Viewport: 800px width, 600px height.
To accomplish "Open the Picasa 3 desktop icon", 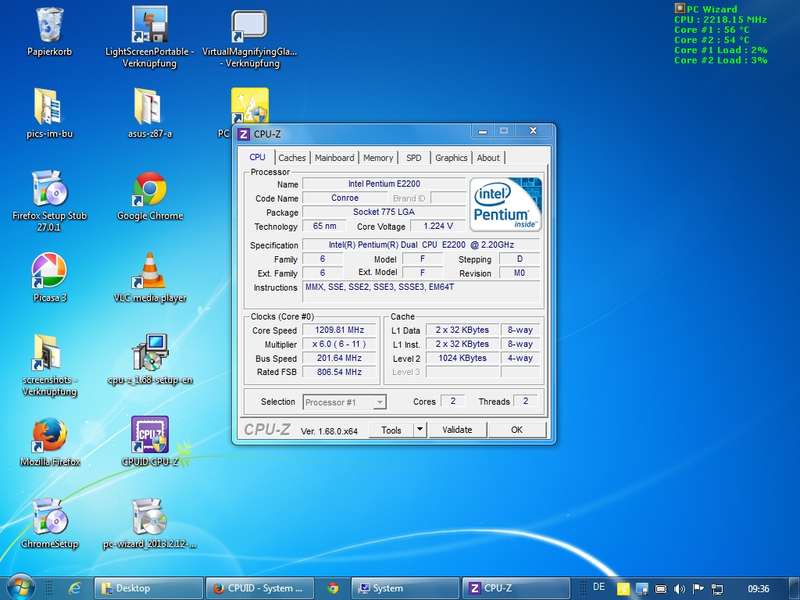I will pos(48,272).
